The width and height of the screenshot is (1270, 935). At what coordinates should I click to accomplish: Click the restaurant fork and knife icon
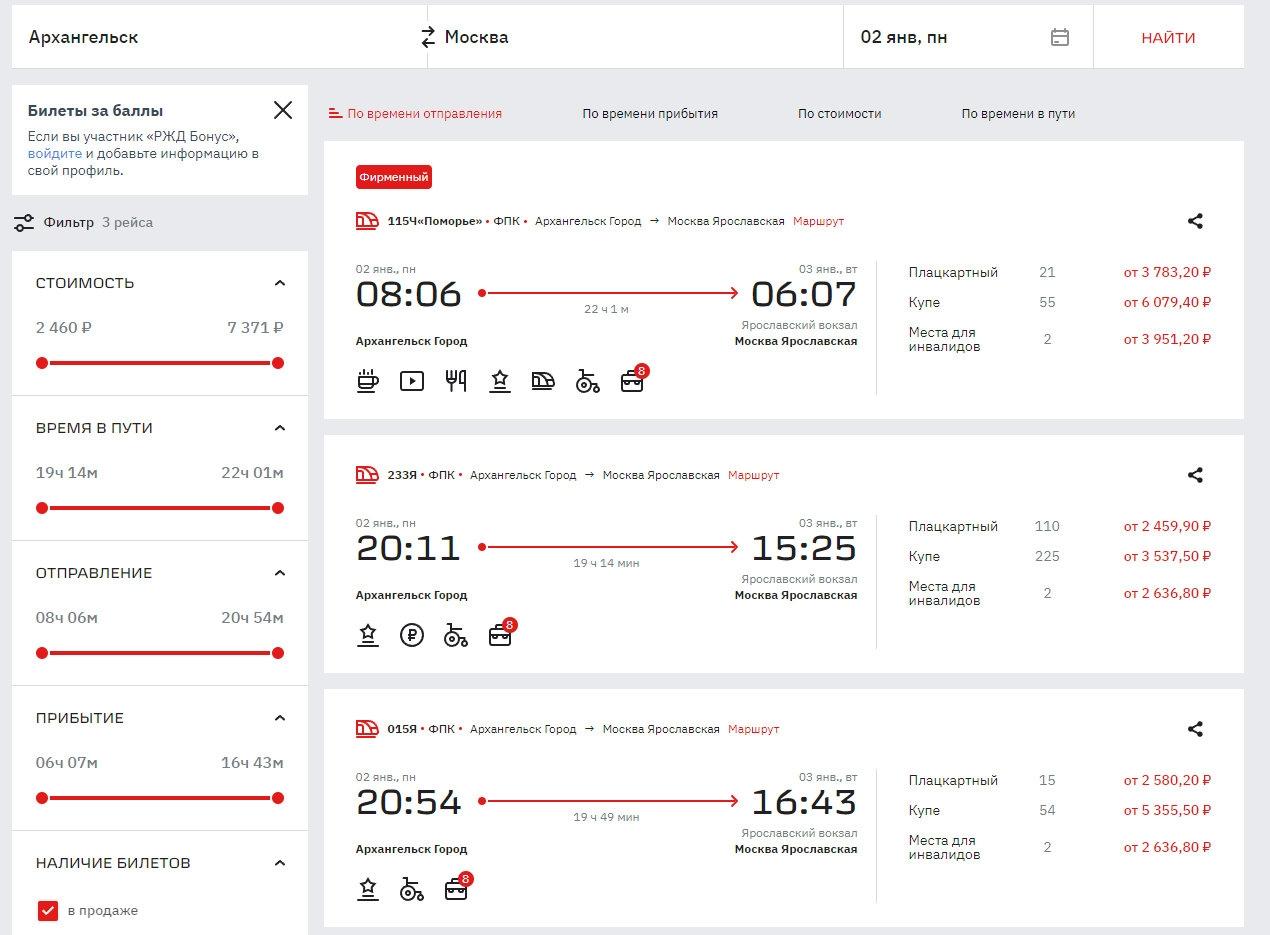[456, 381]
